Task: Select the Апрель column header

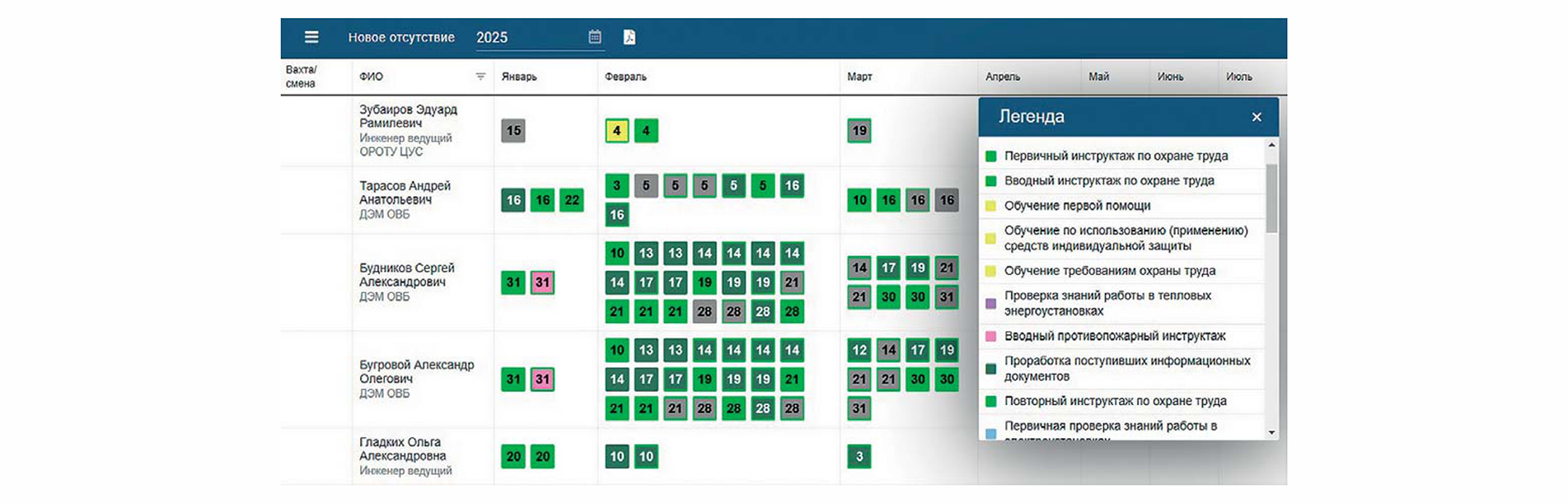Action: [1003, 77]
